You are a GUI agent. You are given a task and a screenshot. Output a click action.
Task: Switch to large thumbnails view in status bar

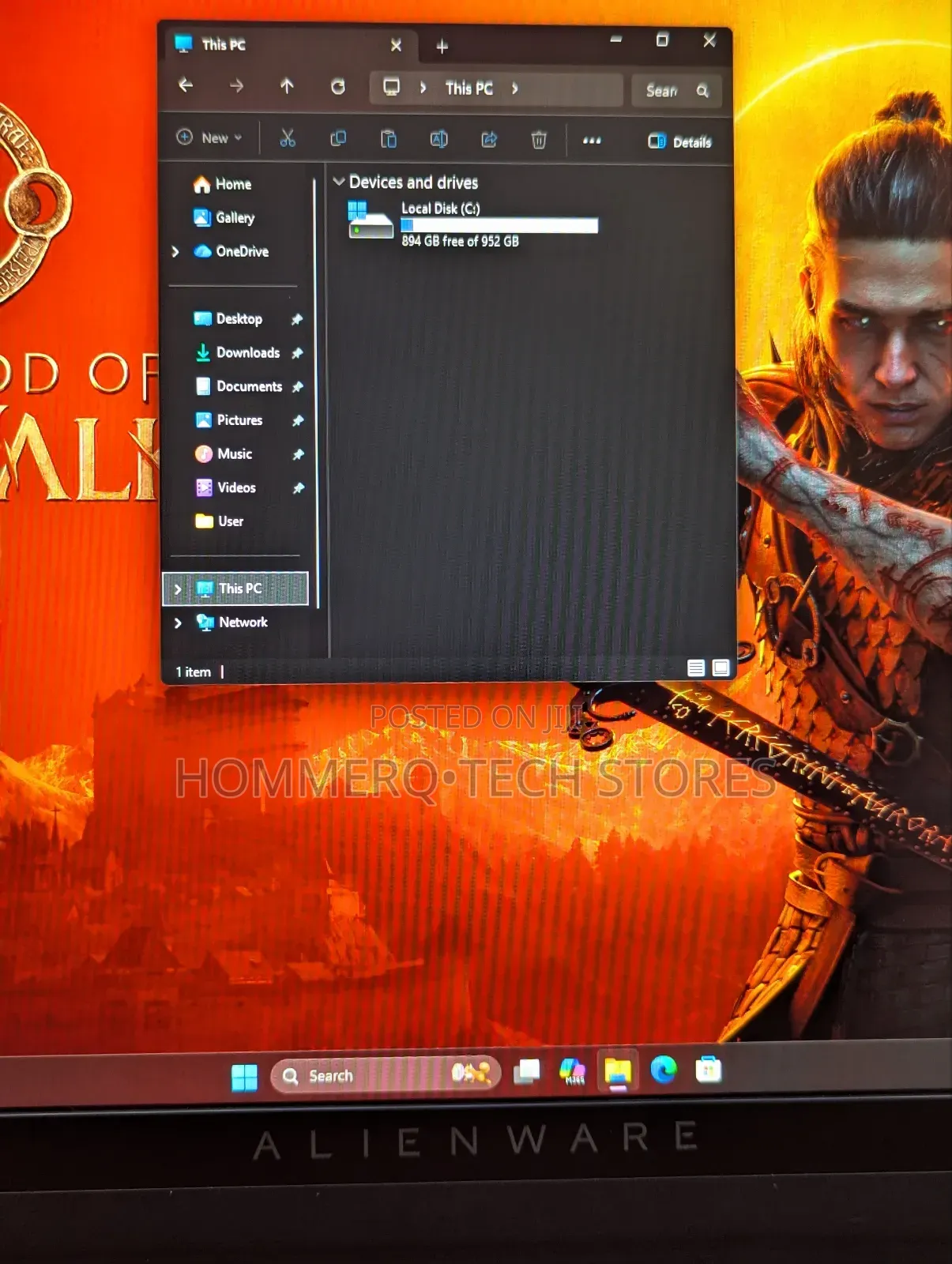click(721, 668)
